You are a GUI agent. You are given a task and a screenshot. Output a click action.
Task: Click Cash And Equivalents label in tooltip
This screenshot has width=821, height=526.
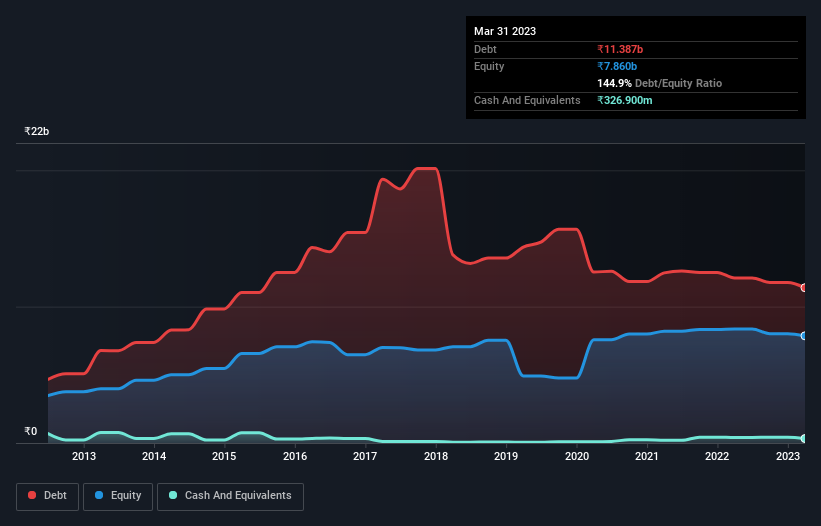click(x=527, y=100)
